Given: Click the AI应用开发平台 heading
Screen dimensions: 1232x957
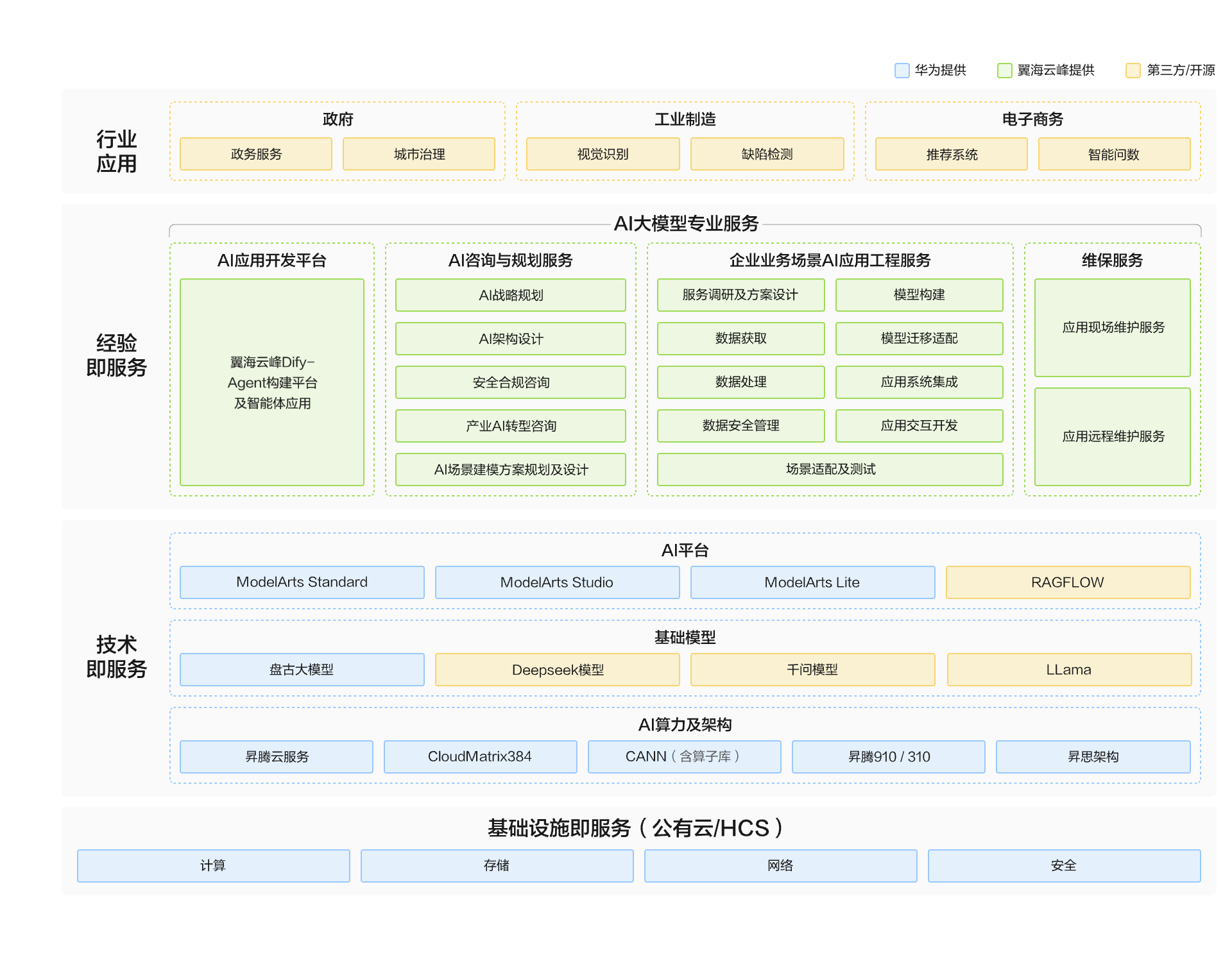Looking at the screenshot, I should [x=272, y=260].
